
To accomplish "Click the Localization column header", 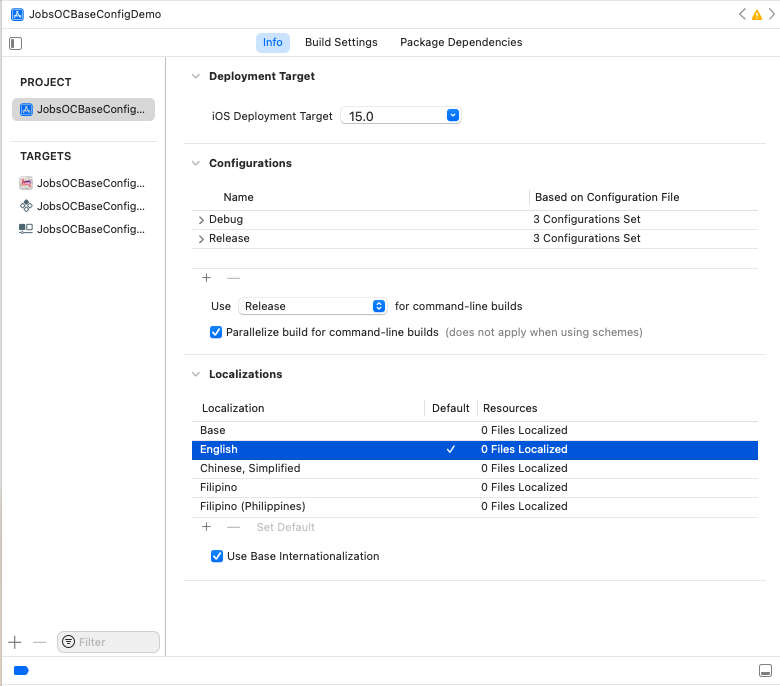I will pos(233,408).
